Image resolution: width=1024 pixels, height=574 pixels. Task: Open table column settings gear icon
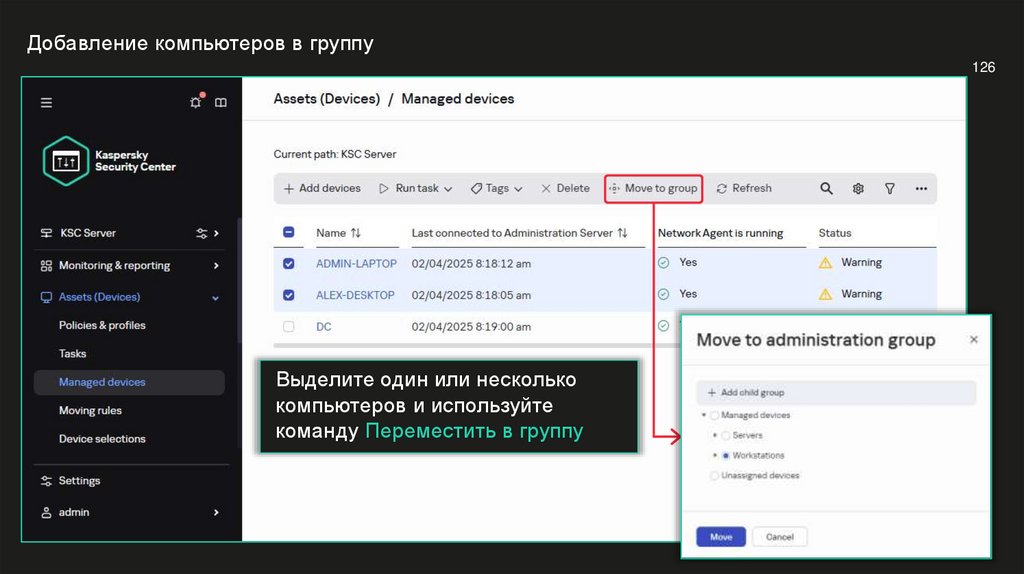coord(858,188)
